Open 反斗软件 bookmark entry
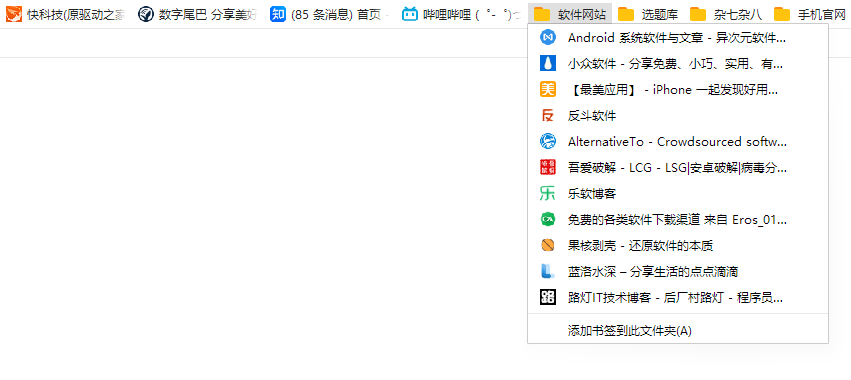The width and height of the screenshot is (851, 380). (678, 116)
